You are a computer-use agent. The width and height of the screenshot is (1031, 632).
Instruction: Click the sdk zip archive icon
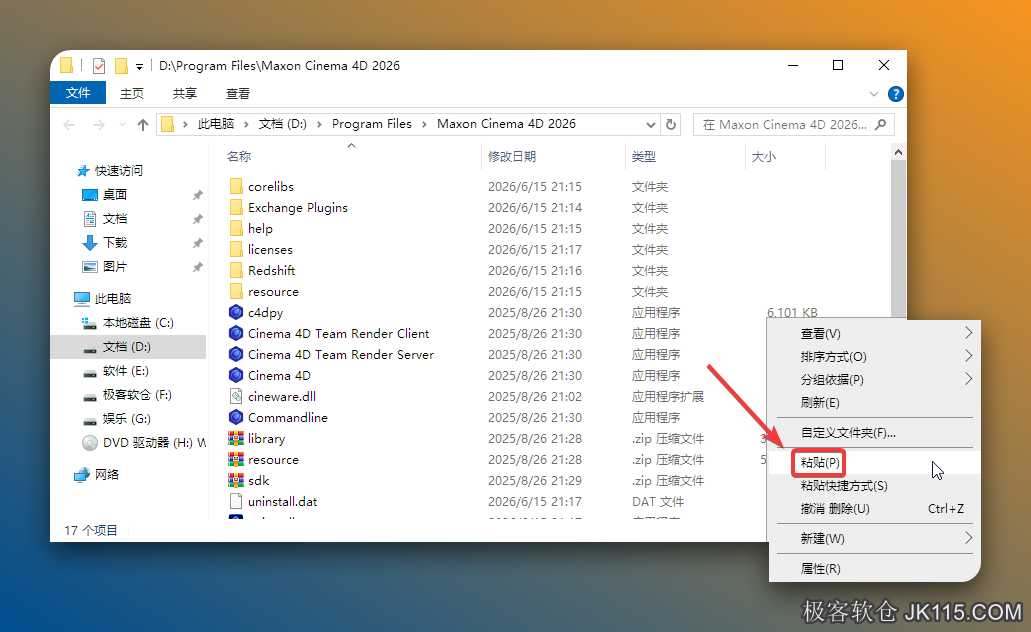pos(236,481)
